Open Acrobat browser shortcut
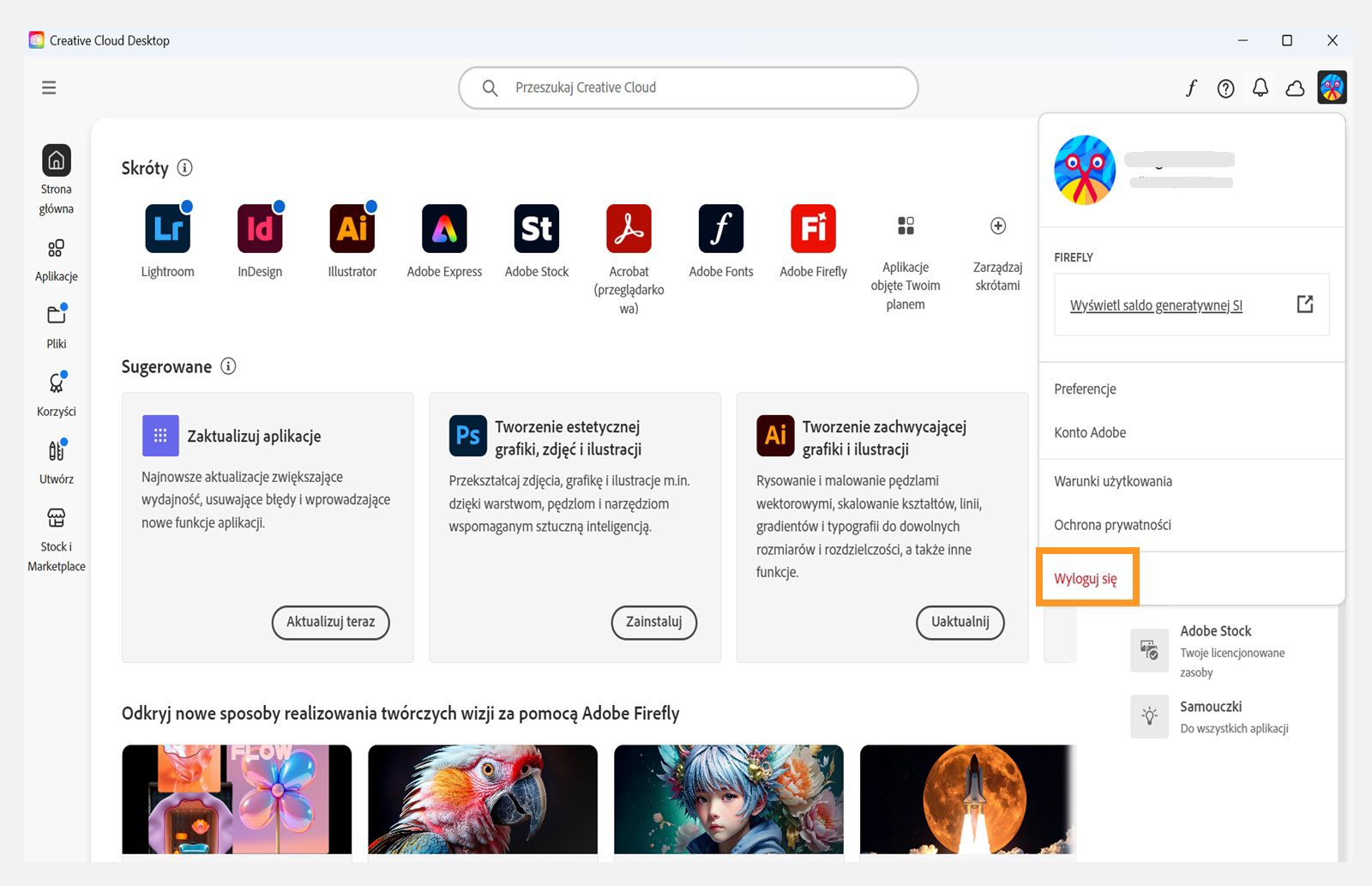 coord(629,228)
